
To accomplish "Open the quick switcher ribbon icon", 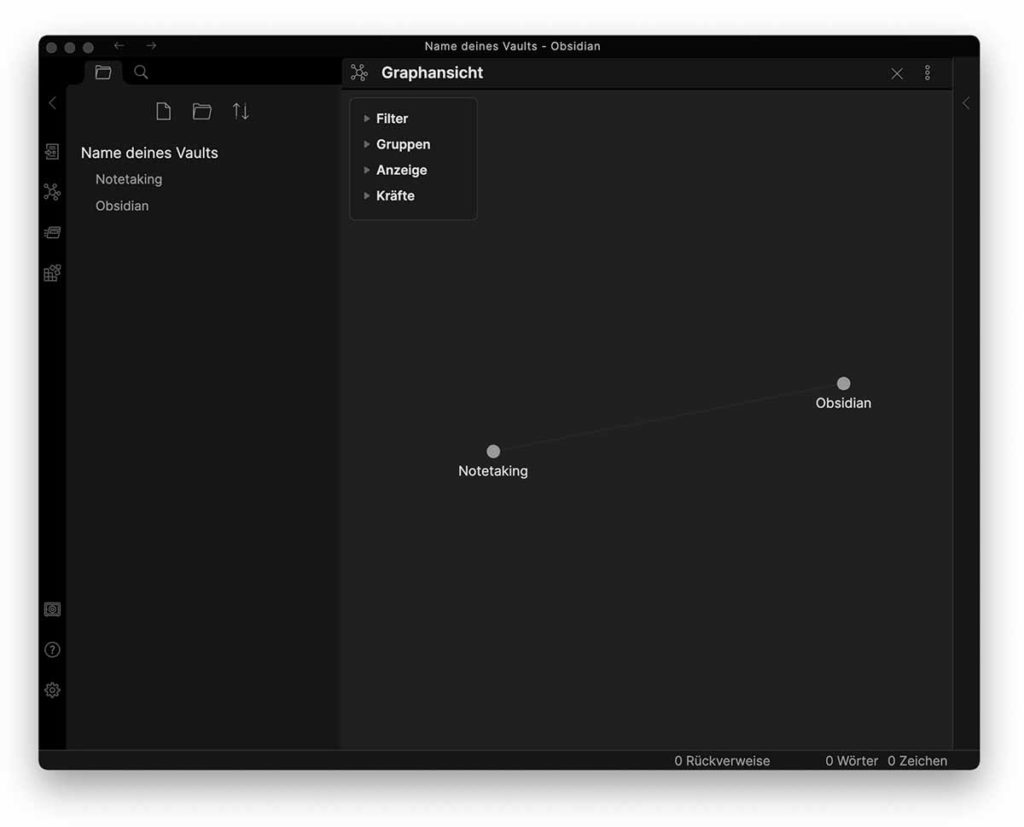I will [52, 152].
